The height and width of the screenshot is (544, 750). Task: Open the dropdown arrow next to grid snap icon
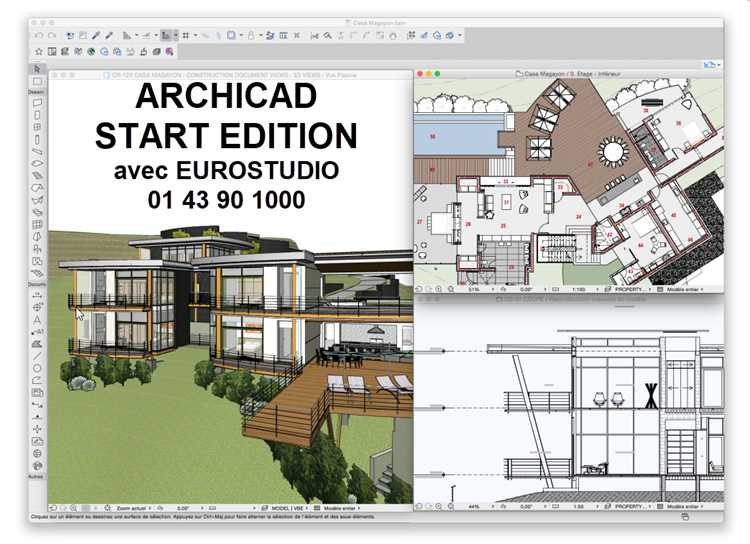196,35
